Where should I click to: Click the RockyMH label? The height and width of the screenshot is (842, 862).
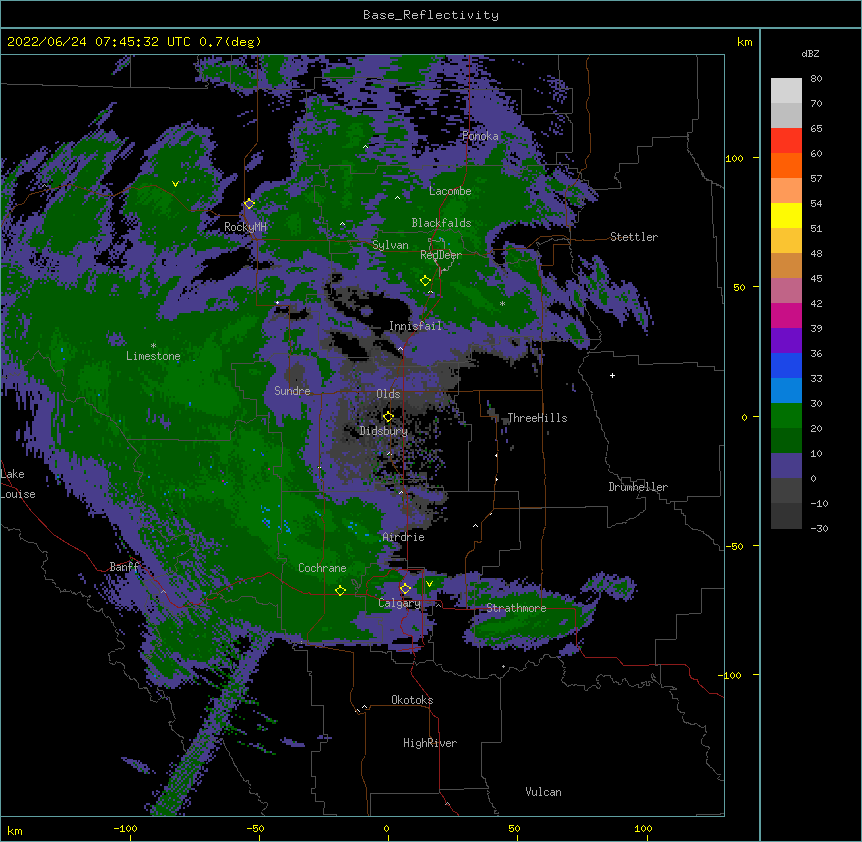[245, 227]
